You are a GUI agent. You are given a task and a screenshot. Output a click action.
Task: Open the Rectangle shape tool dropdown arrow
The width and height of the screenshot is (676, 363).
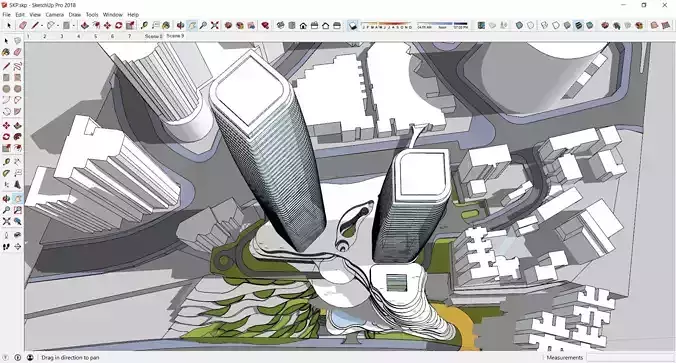73,25
